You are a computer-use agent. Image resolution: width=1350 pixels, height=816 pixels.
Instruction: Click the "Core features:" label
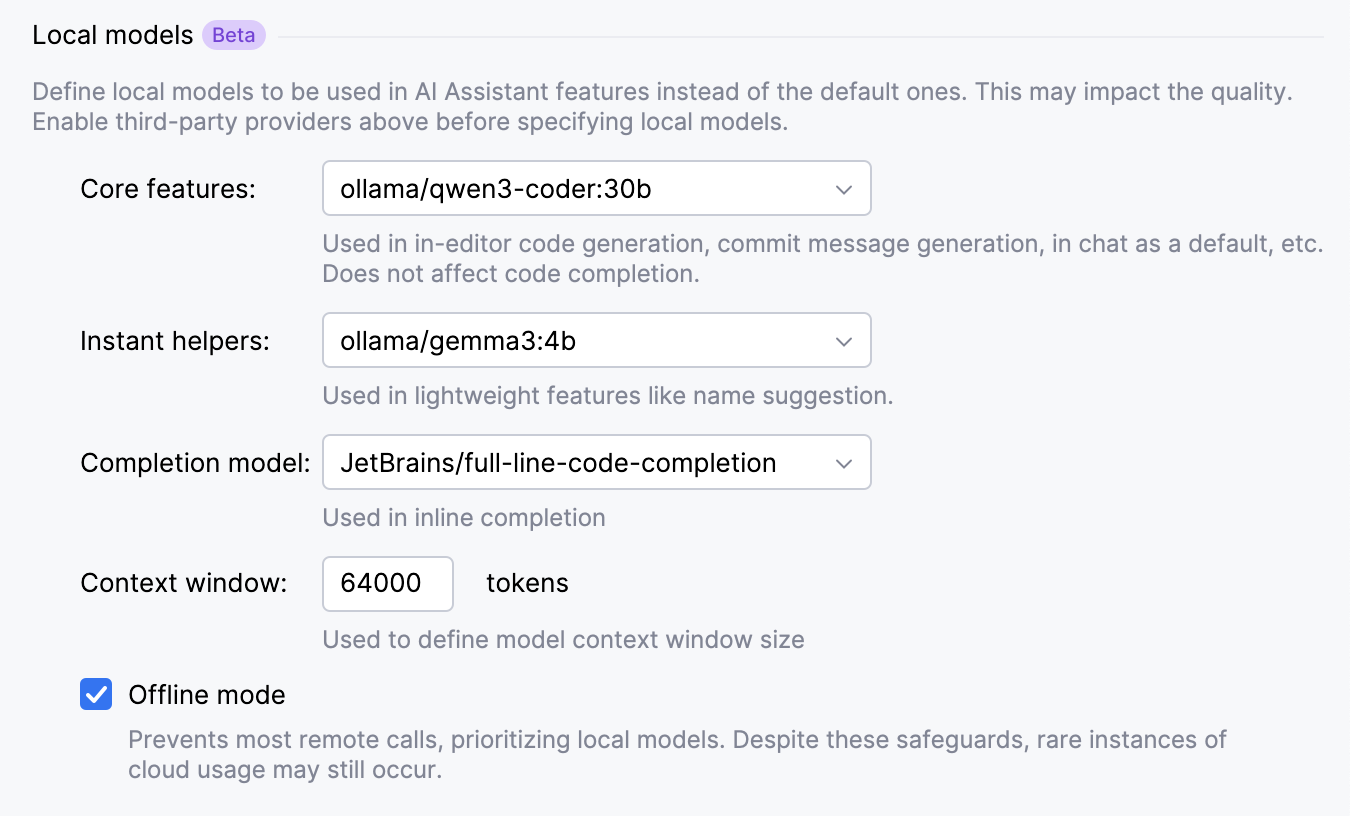coord(168,189)
